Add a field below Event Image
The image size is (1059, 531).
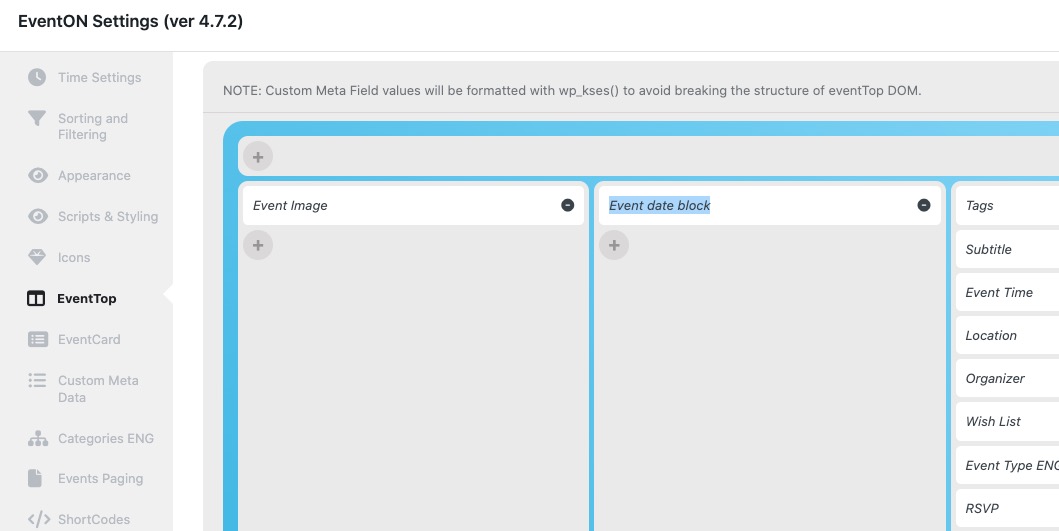coord(258,245)
